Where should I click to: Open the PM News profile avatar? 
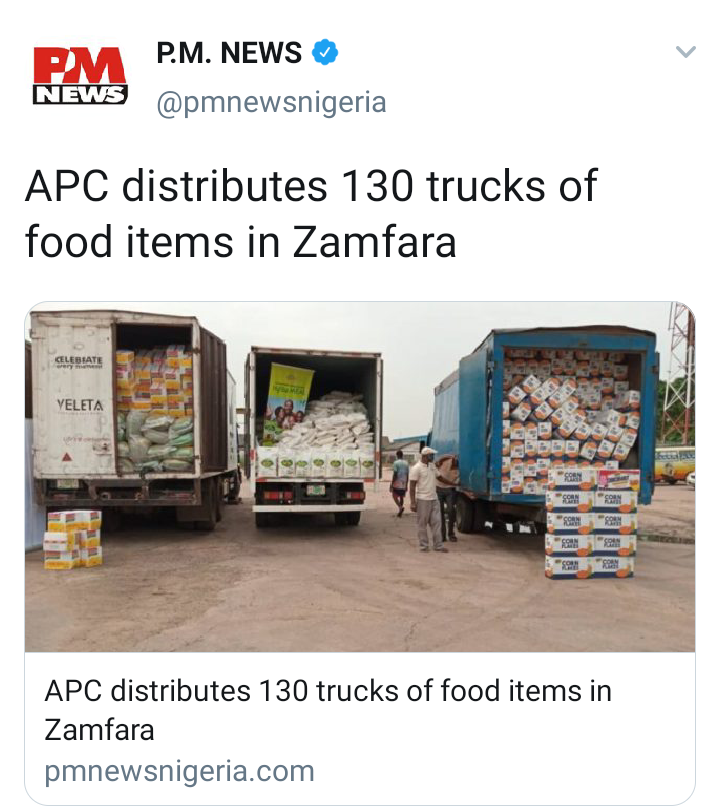[80, 76]
